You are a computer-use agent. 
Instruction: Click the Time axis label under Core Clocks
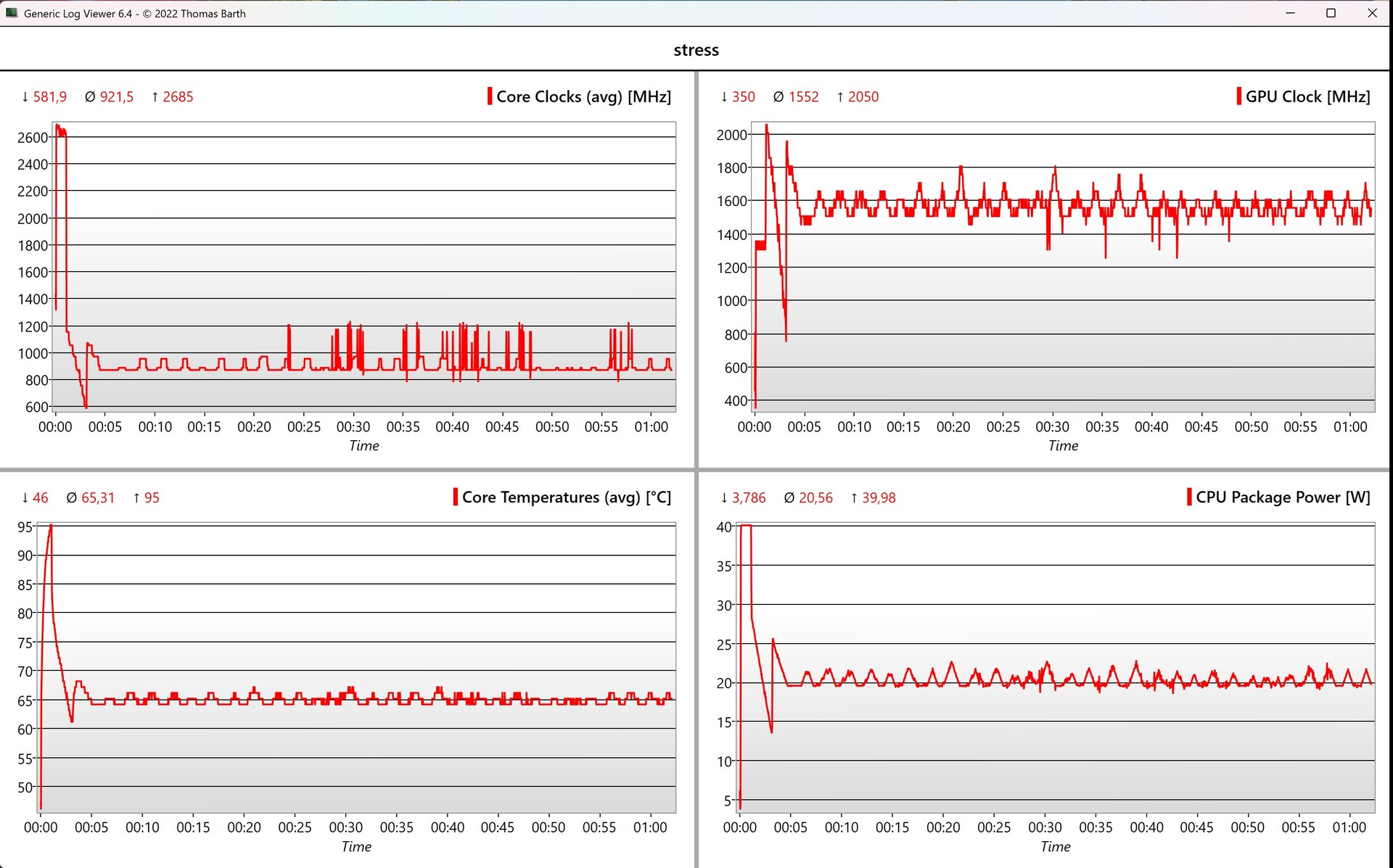363,446
